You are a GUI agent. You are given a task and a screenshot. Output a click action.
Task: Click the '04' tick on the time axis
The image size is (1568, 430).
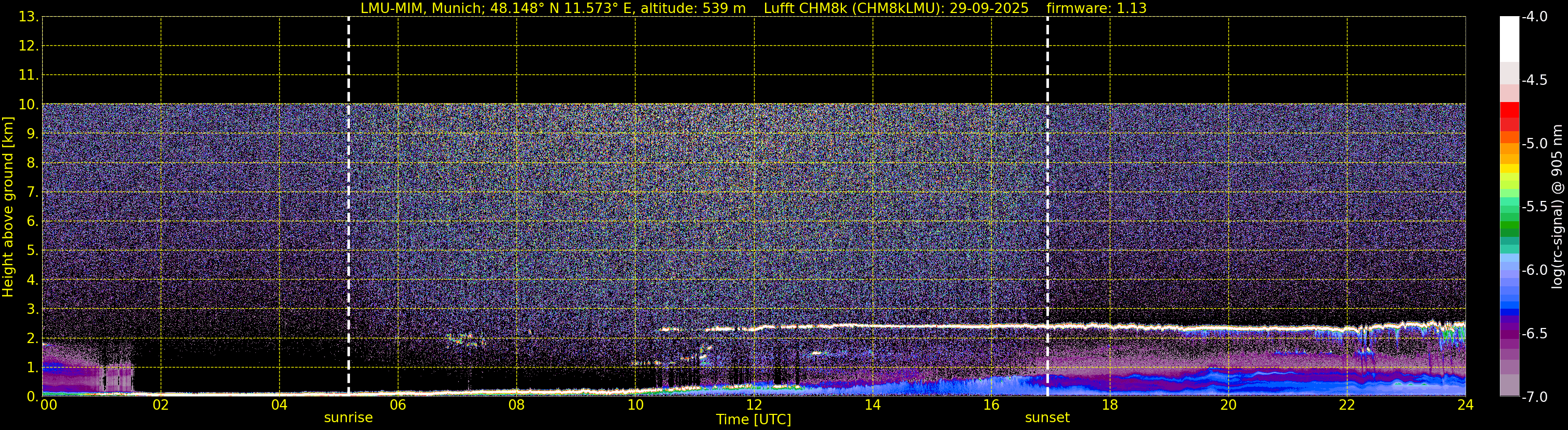coord(279,405)
